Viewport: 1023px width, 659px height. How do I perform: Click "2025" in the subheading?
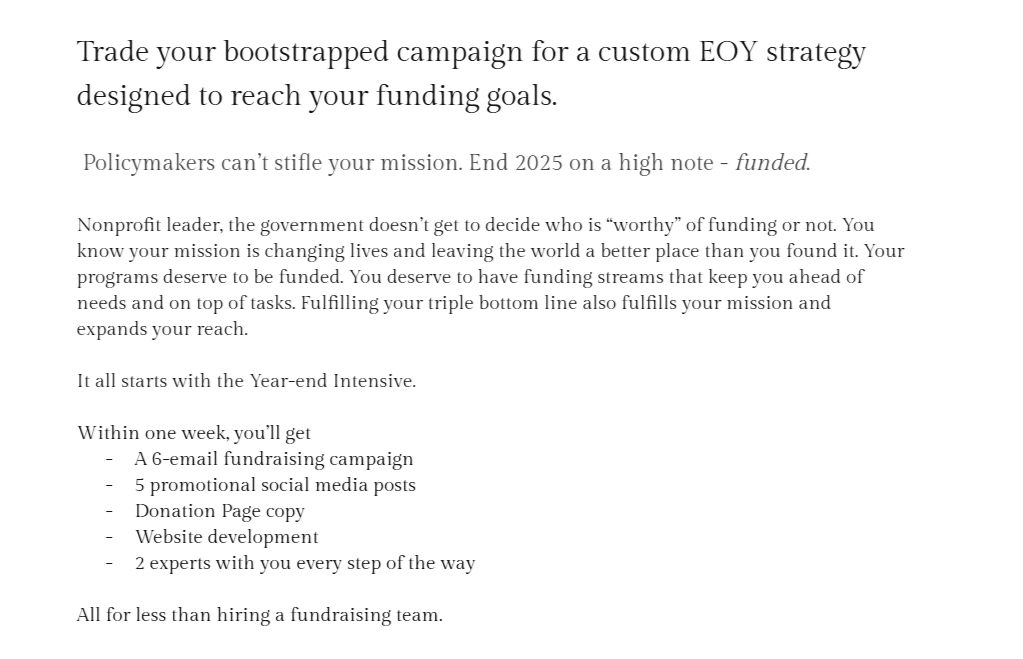(x=539, y=163)
